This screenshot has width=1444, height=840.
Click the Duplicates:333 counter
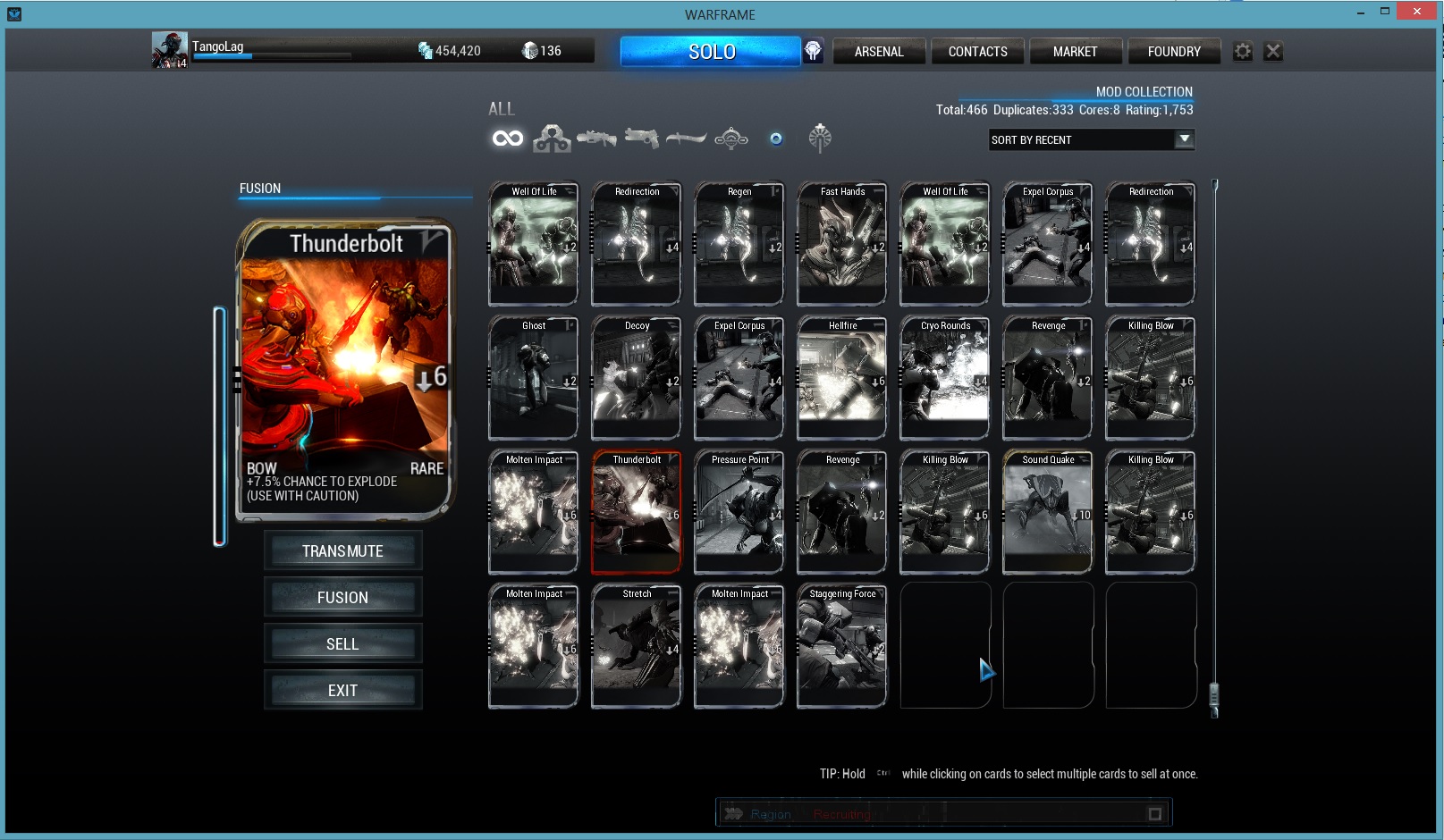pyautogui.click(x=1034, y=110)
